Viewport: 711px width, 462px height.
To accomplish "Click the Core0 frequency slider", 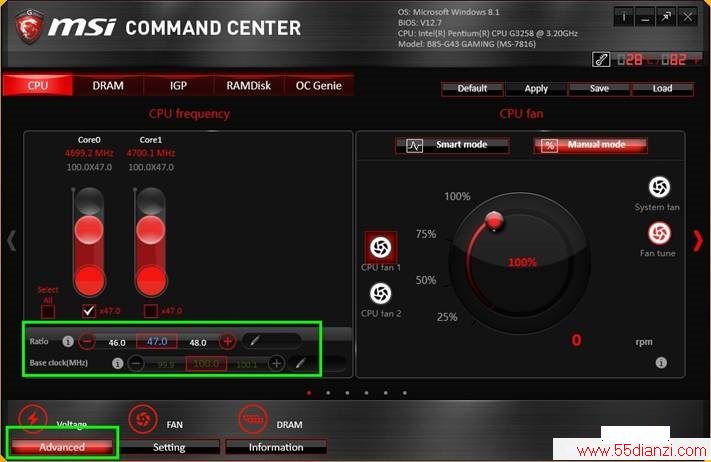I will pos(89,243).
